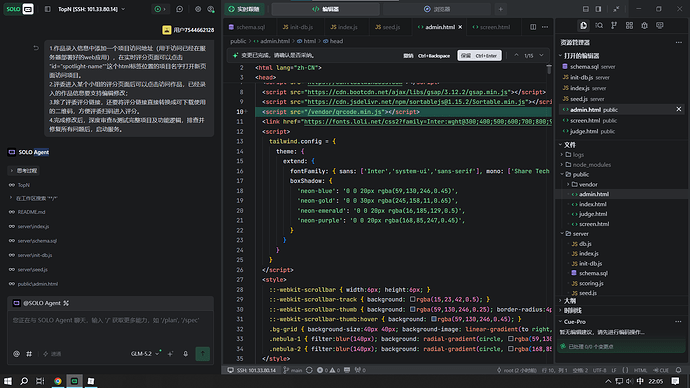Viewport: 690px width, 388px height.
Task: Open GLM-5.2 model selector dropdown
Action: [145, 354]
